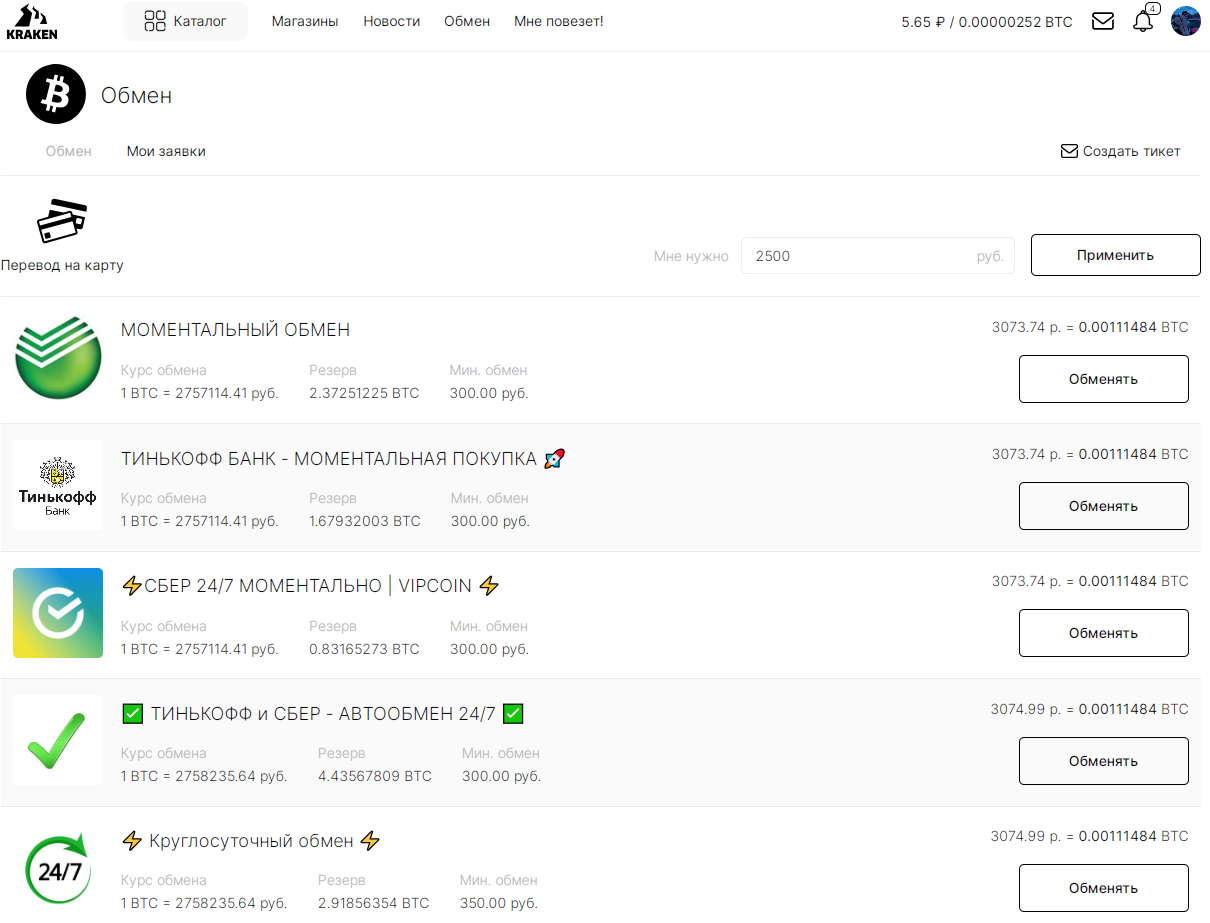Click the large green checkmark logo
The image size is (1210, 923).
click(58, 741)
